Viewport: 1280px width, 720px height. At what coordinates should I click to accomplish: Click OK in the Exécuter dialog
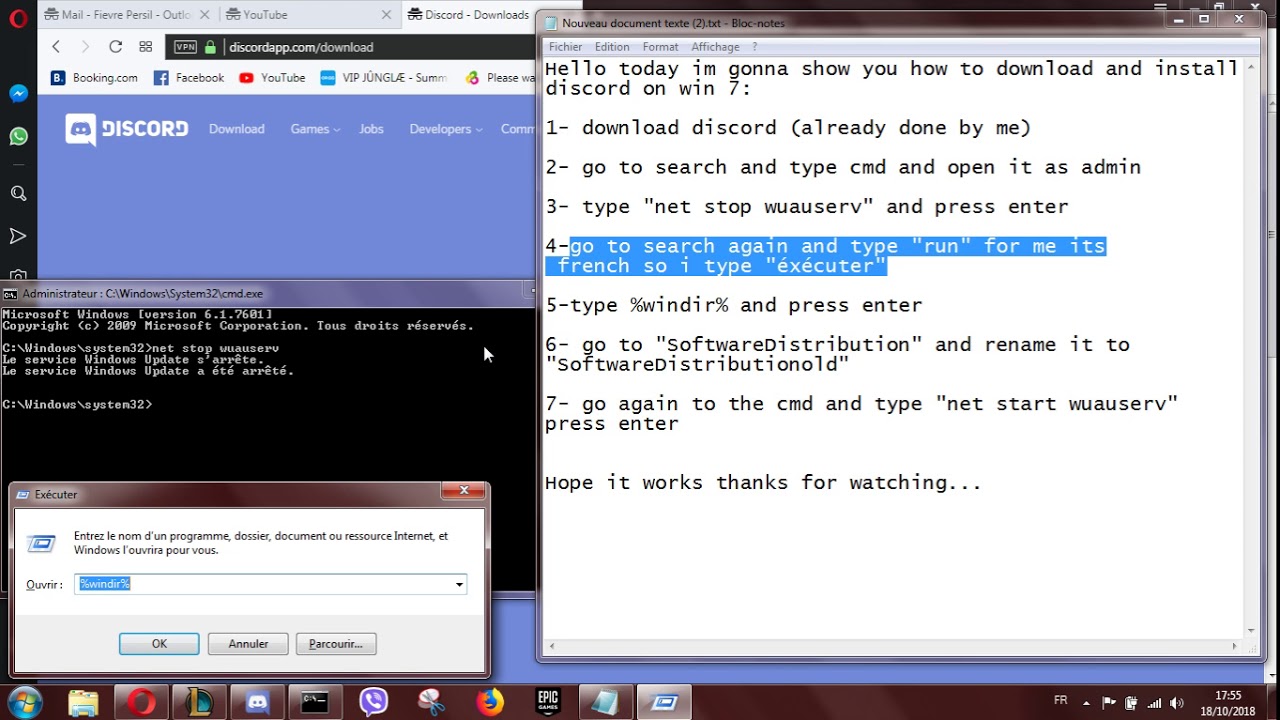[x=159, y=644]
